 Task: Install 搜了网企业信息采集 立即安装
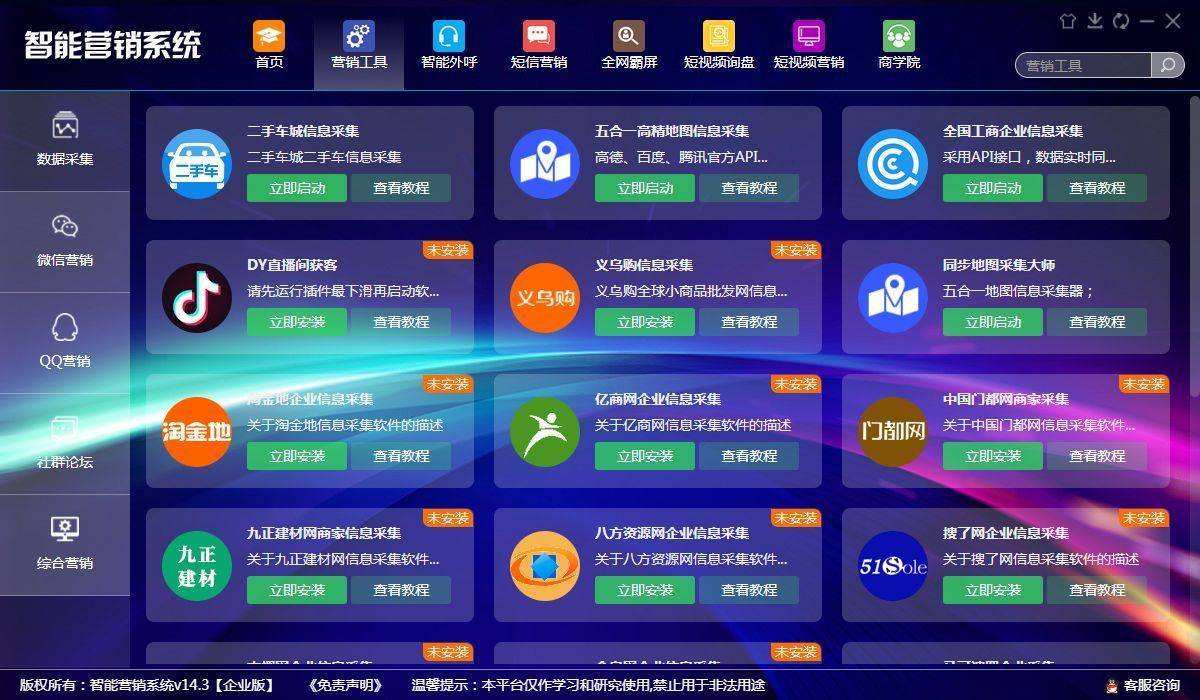click(993, 590)
